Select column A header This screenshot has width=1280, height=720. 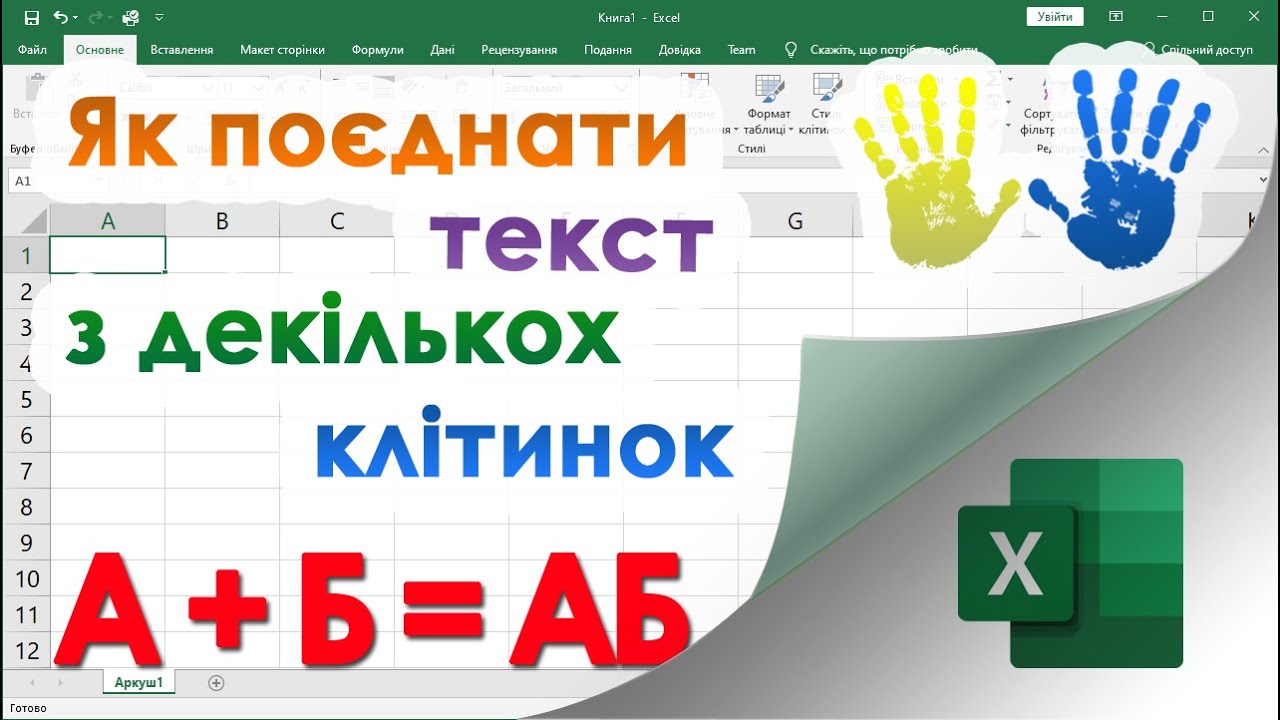108,221
